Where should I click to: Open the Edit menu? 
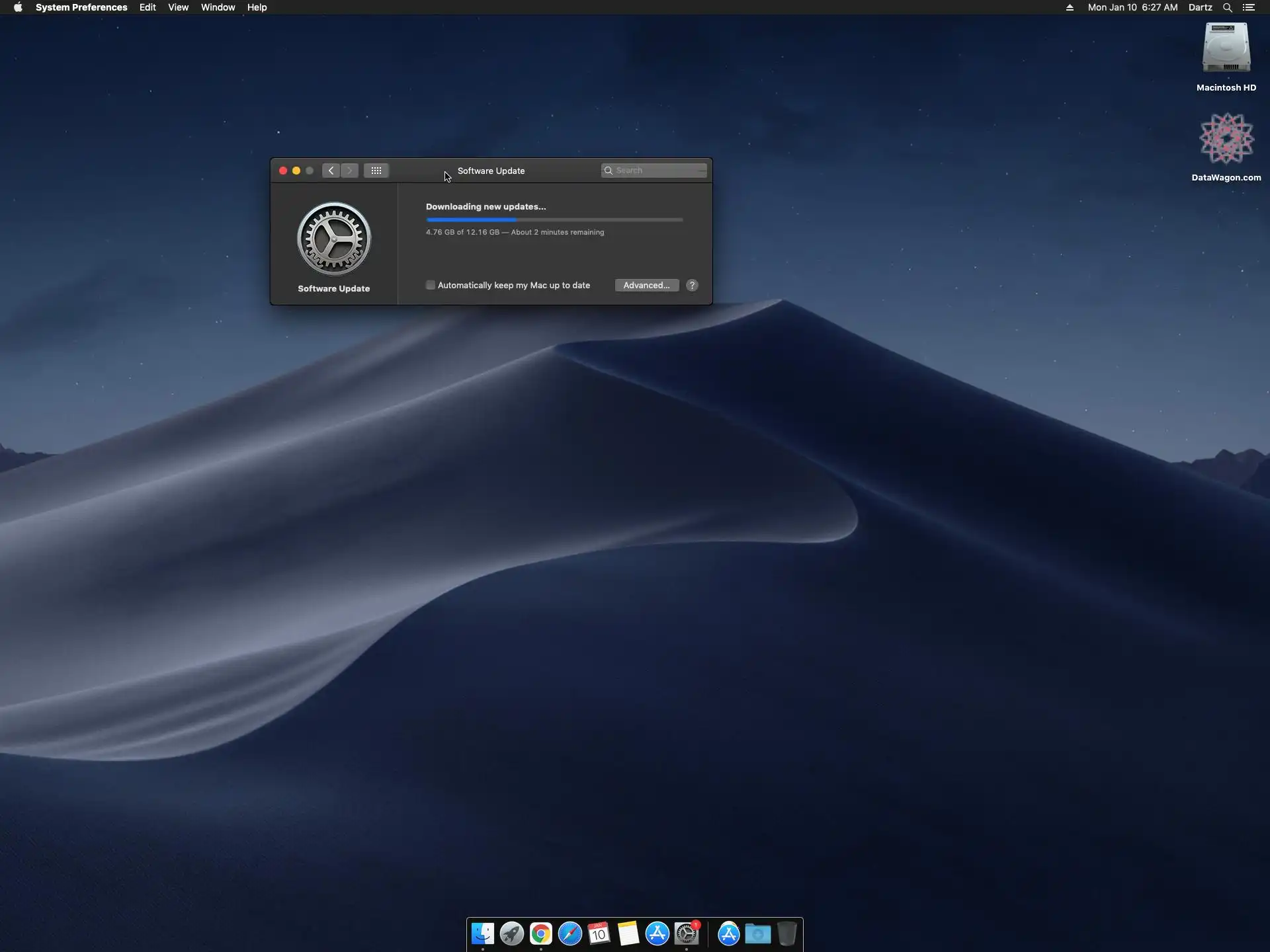[x=148, y=7]
